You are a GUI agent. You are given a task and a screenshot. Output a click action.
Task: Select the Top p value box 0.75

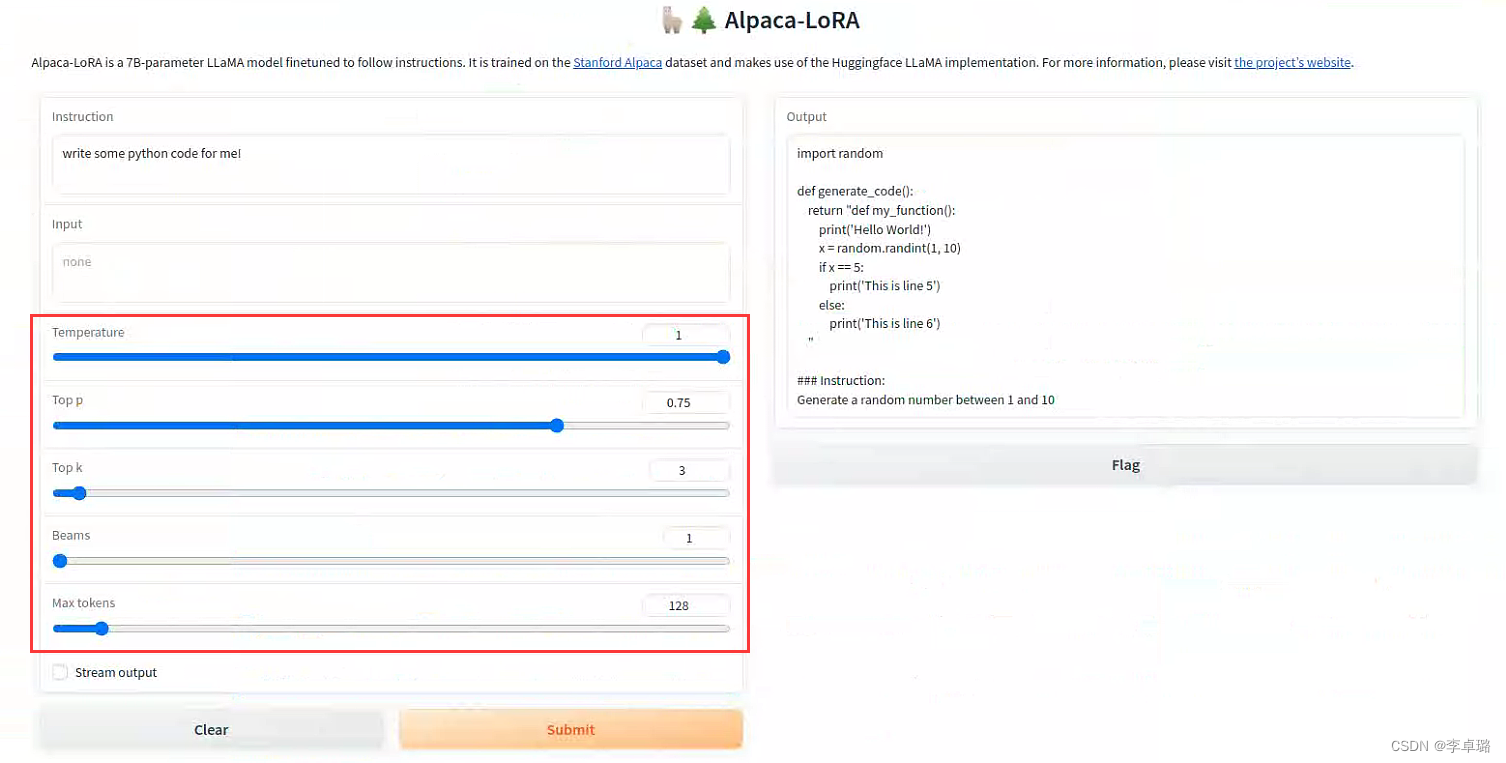(686, 403)
